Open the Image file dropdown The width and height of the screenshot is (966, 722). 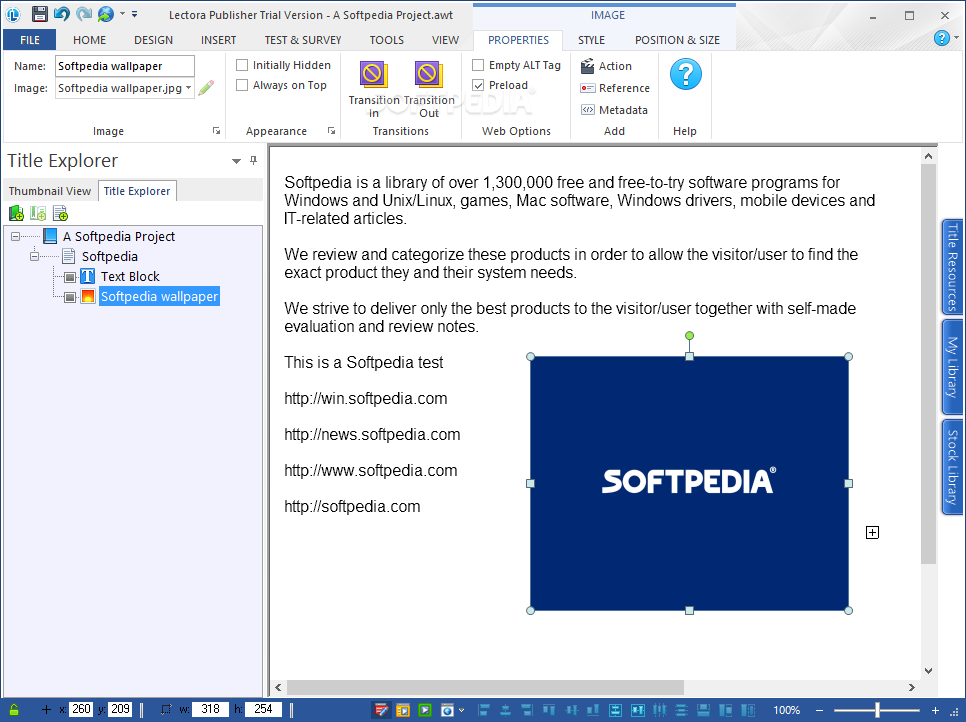[188, 87]
